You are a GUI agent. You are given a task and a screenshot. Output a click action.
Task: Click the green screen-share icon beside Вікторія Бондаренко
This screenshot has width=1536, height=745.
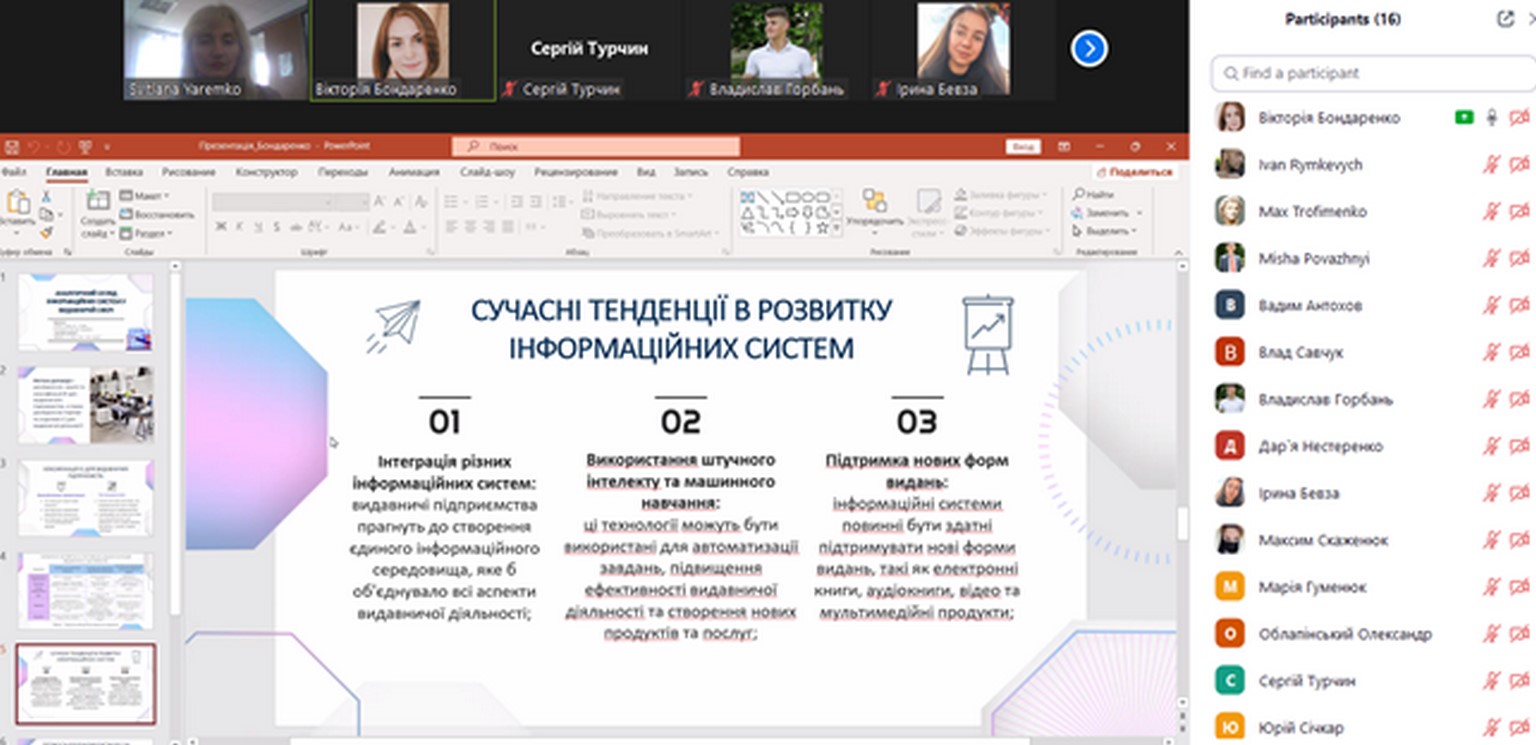click(1464, 118)
